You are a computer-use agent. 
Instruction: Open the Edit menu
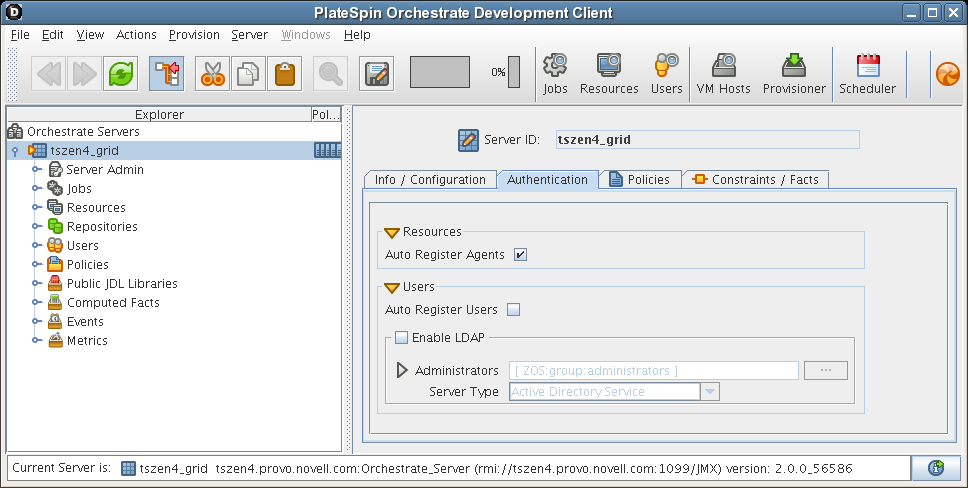(x=52, y=35)
